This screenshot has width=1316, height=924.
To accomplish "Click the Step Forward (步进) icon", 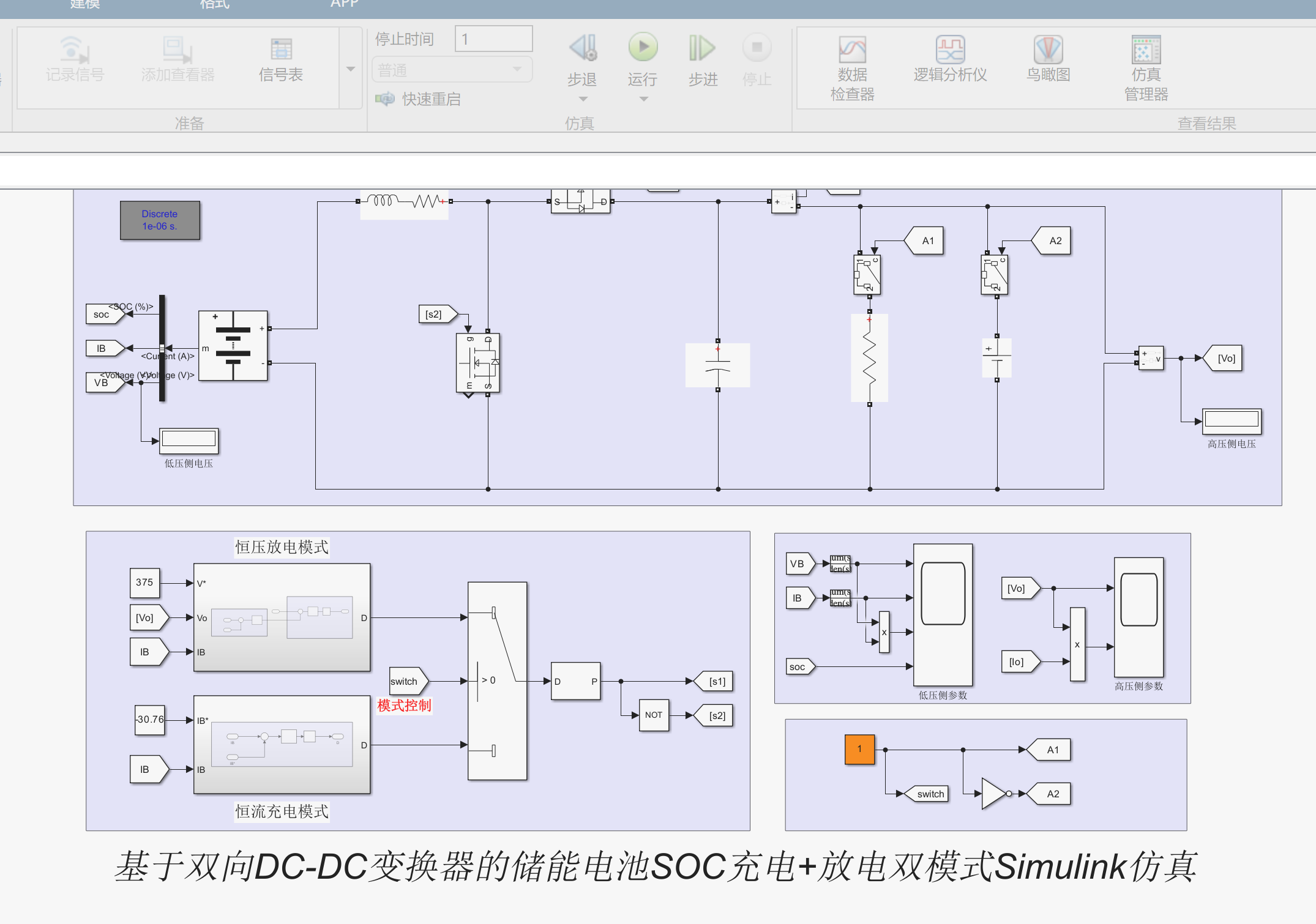I will (702, 48).
